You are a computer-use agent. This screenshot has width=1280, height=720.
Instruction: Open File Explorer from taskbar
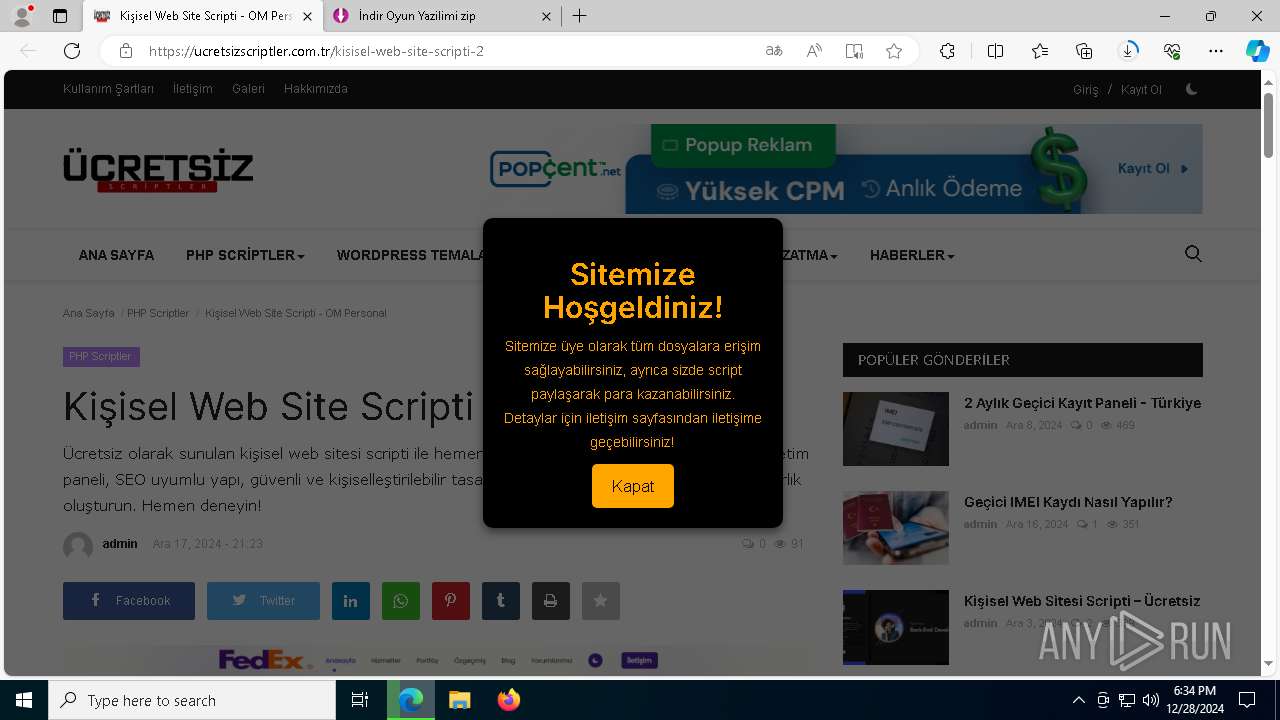[459, 700]
